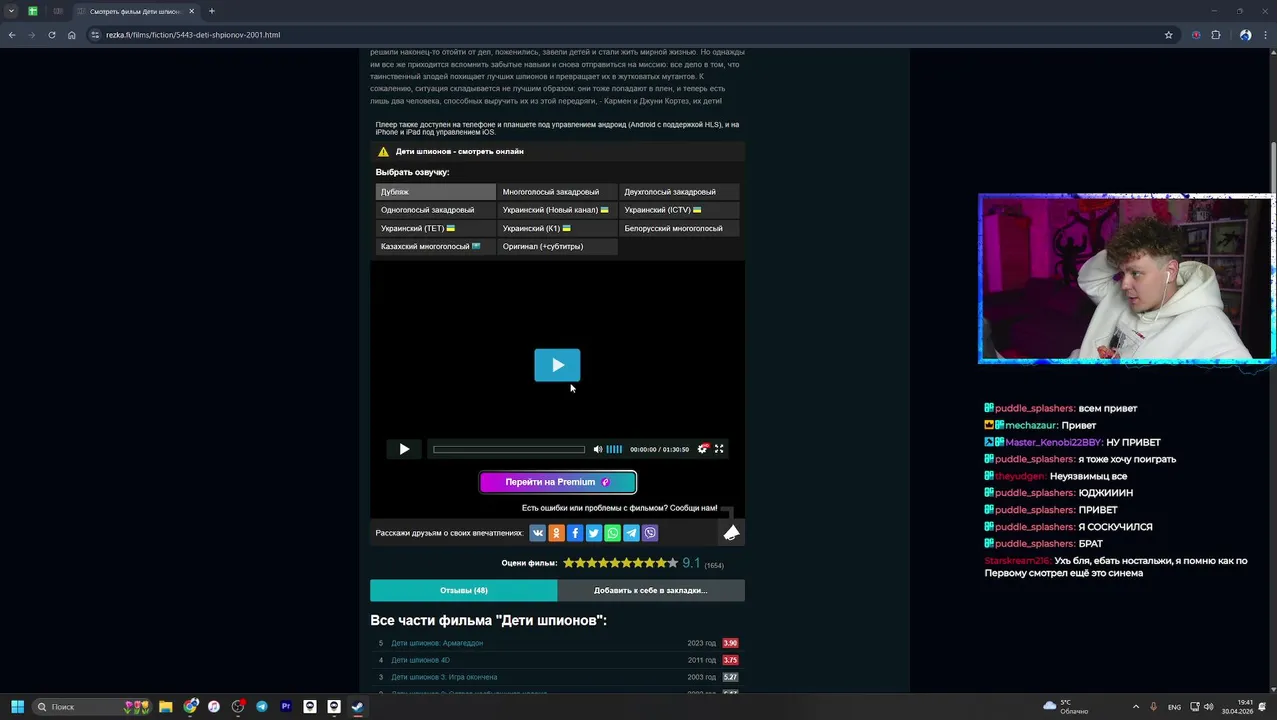Open the Дети шпионов 4D link
This screenshot has height=720, width=1277.
coord(420,660)
